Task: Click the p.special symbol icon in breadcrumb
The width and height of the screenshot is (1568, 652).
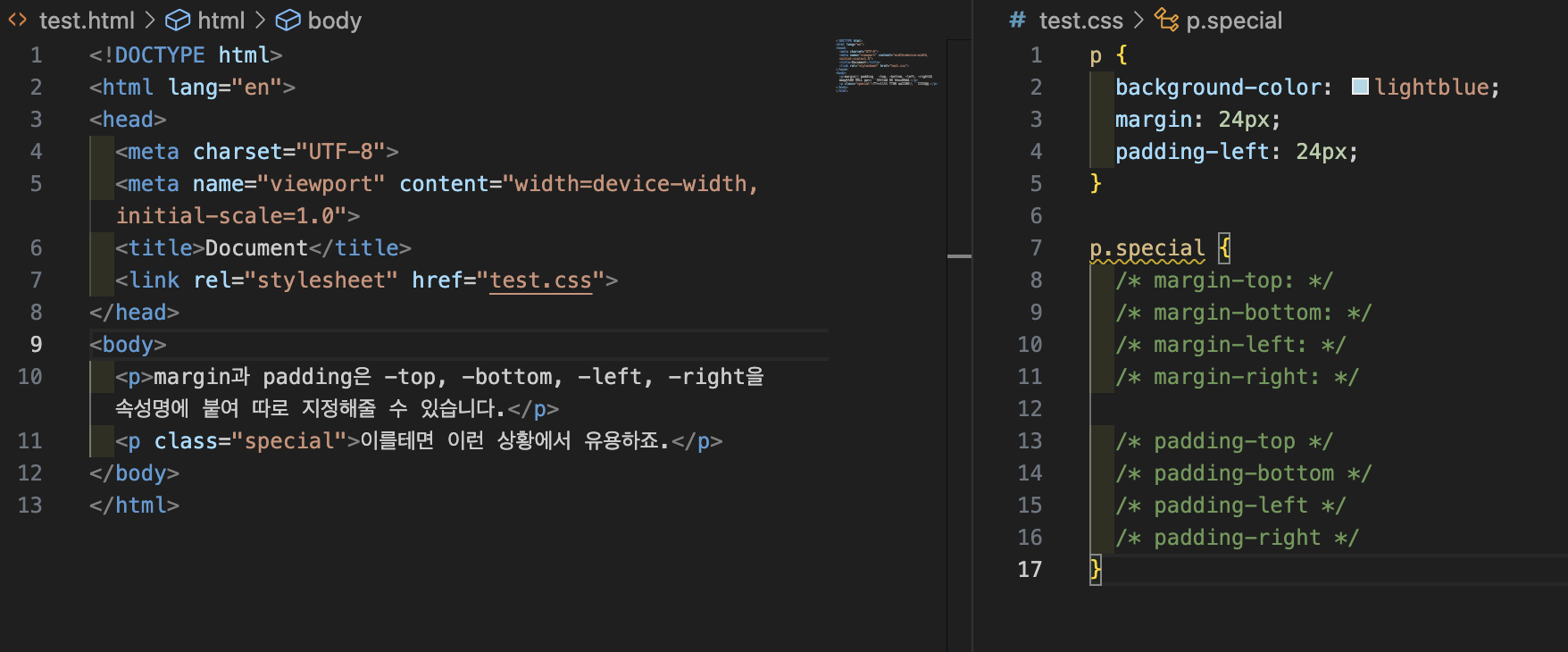Action: point(1166,20)
